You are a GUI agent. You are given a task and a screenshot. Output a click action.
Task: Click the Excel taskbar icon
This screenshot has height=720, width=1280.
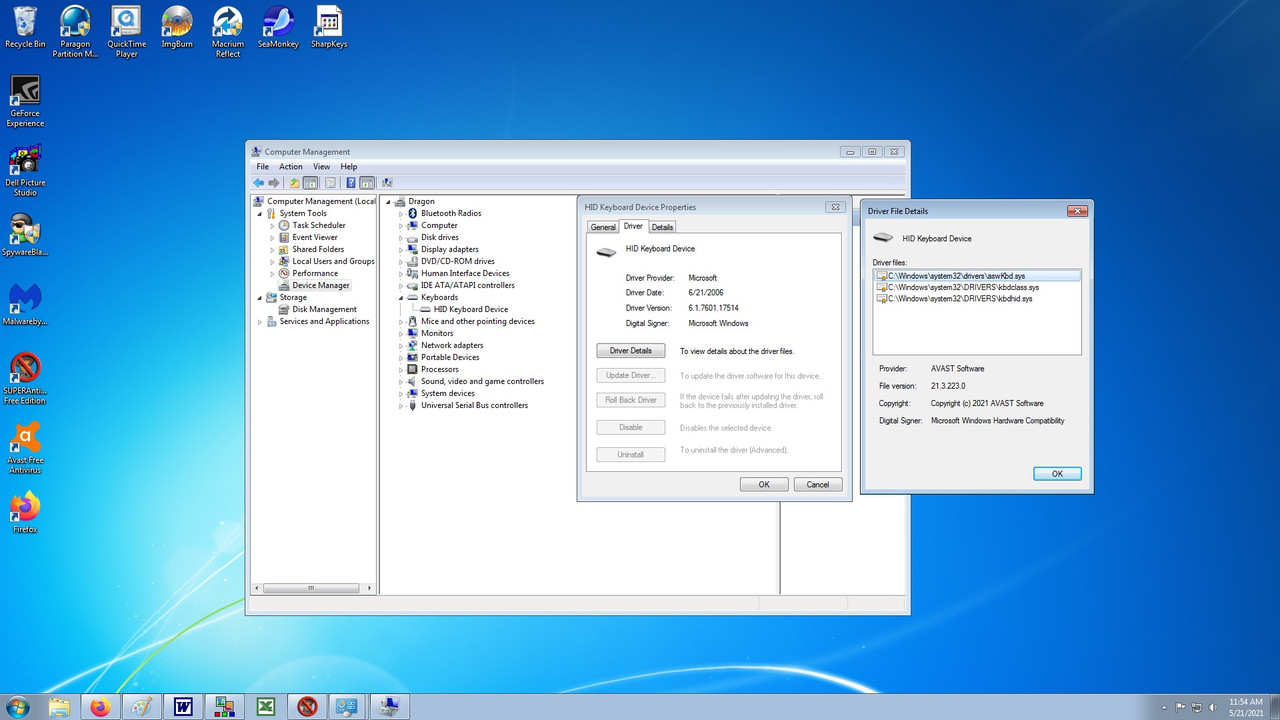tap(266, 707)
